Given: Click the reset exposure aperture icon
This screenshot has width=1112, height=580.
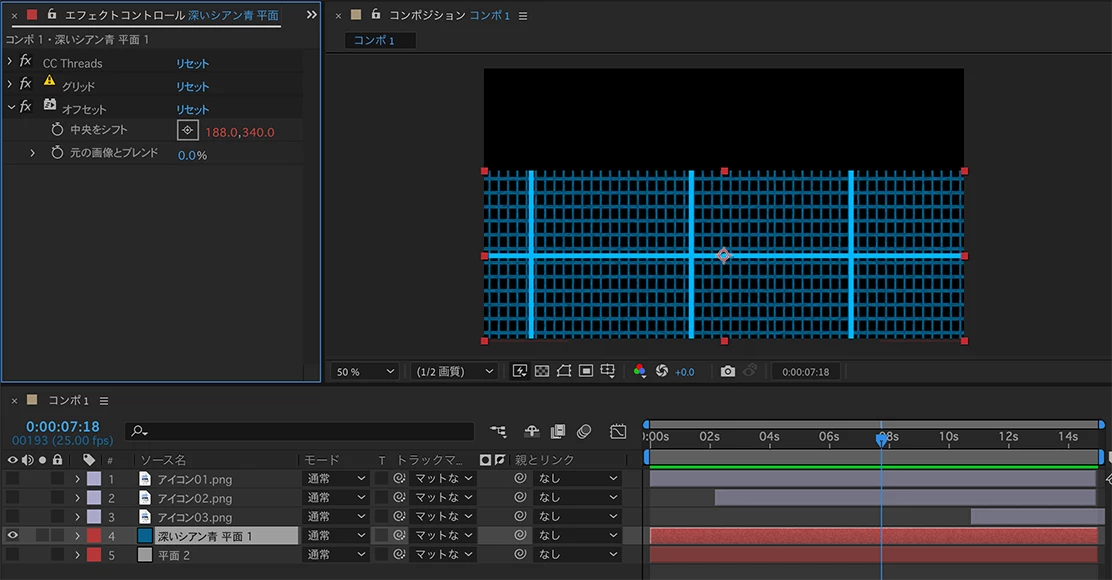Looking at the screenshot, I should coord(661,371).
